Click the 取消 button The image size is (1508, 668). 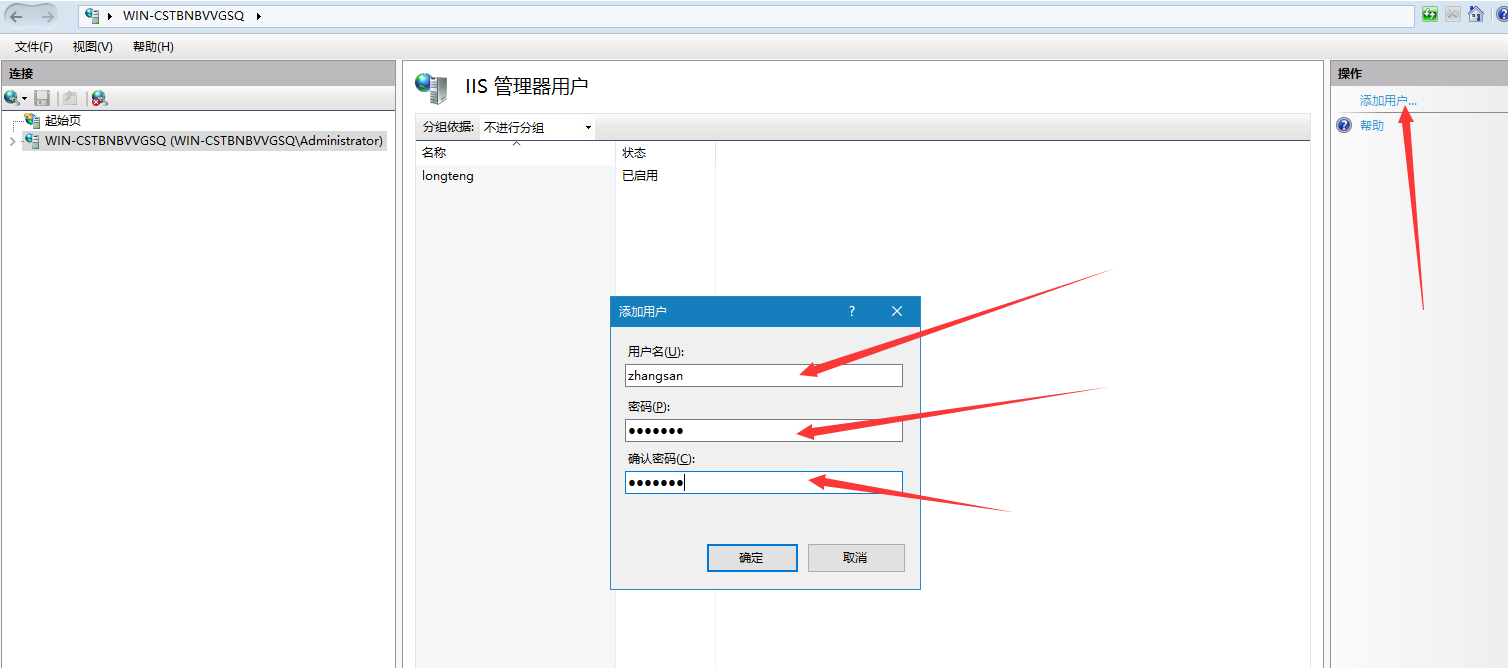point(856,558)
